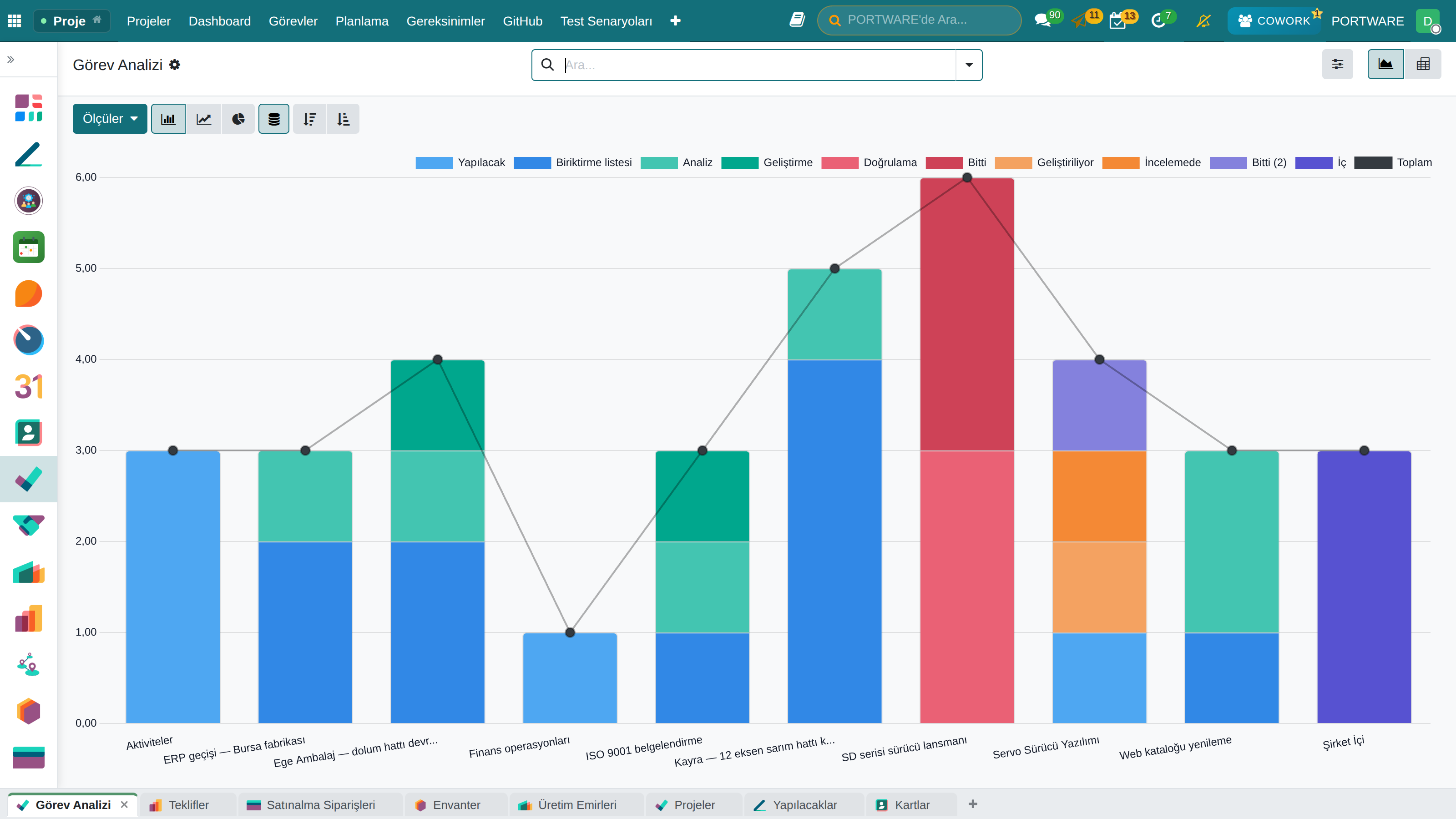Open the 31 calendar app in the sidebar
1456x819 pixels.
pos(28,387)
